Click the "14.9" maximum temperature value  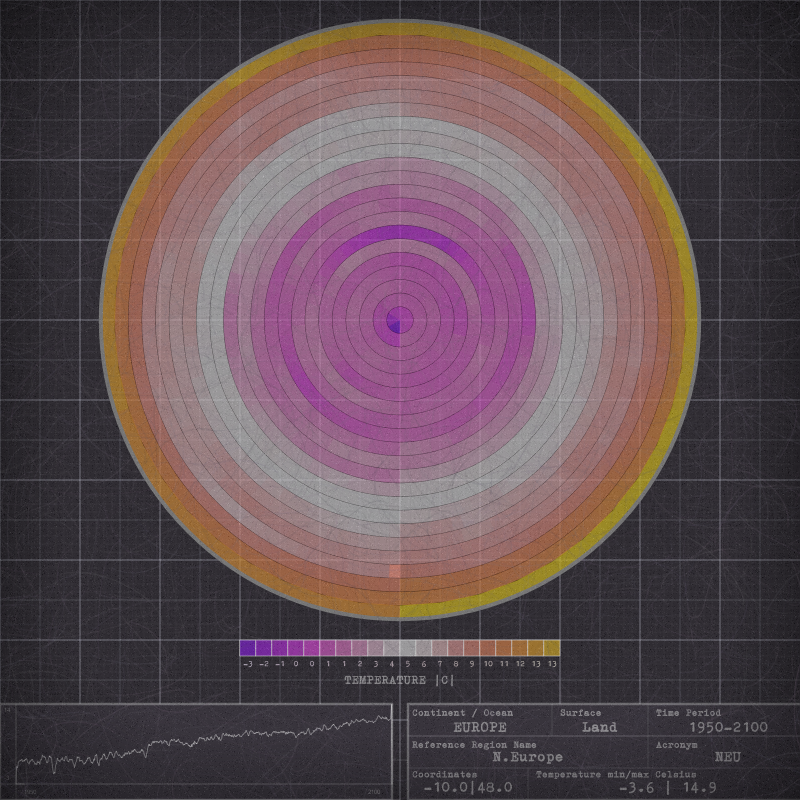[x=699, y=787]
